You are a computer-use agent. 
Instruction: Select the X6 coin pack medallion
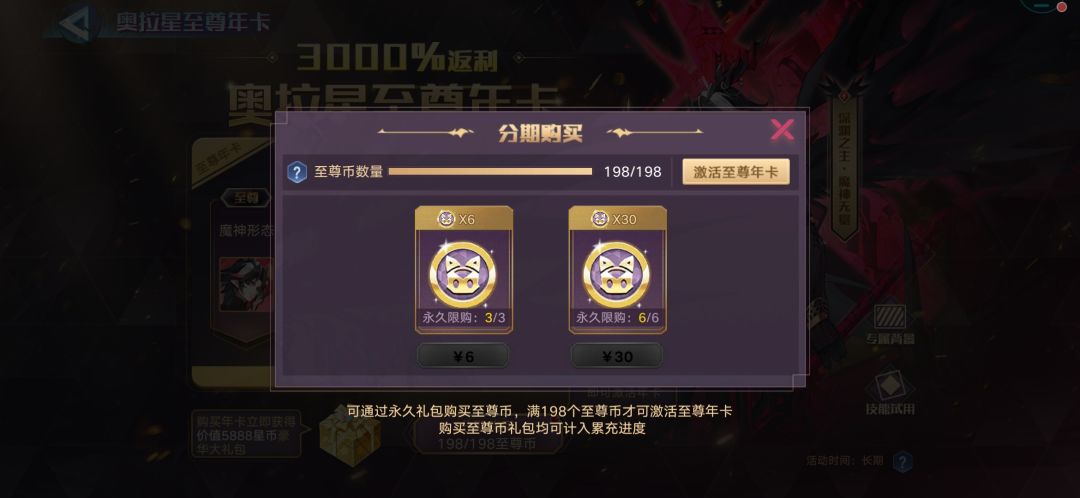[x=463, y=273]
